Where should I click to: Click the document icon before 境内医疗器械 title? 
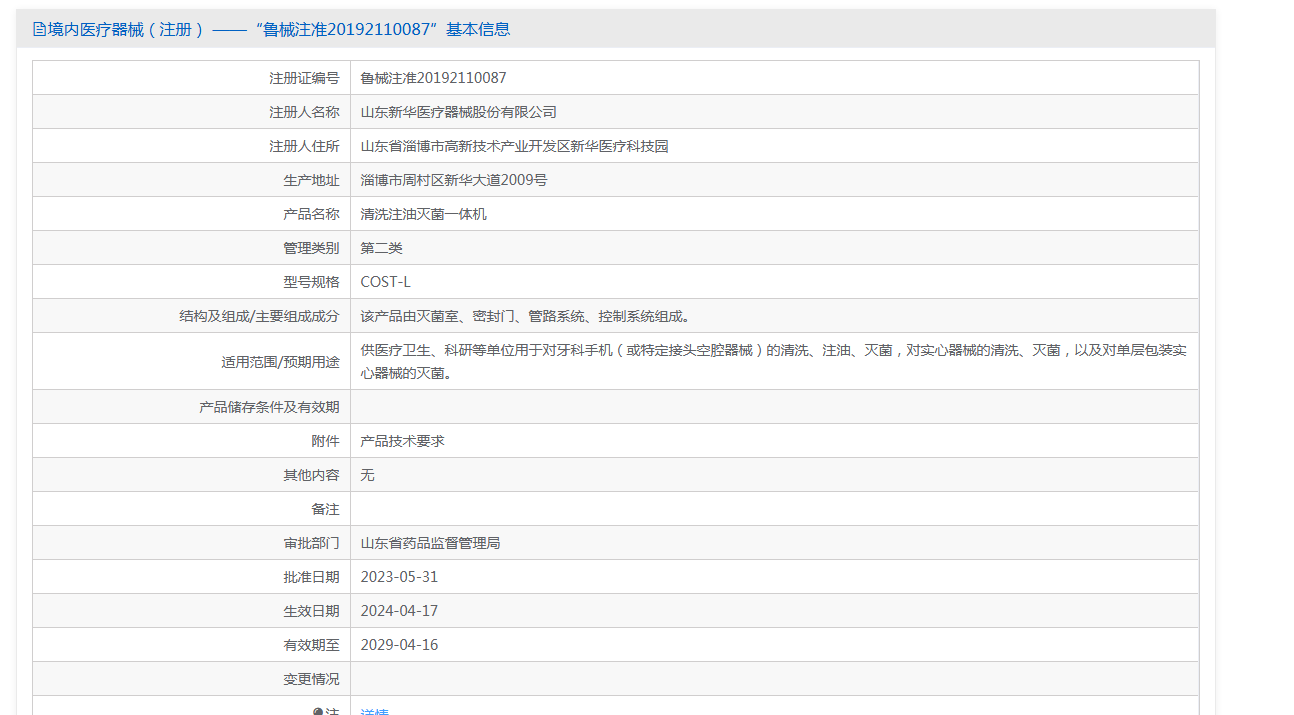click(39, 29)
